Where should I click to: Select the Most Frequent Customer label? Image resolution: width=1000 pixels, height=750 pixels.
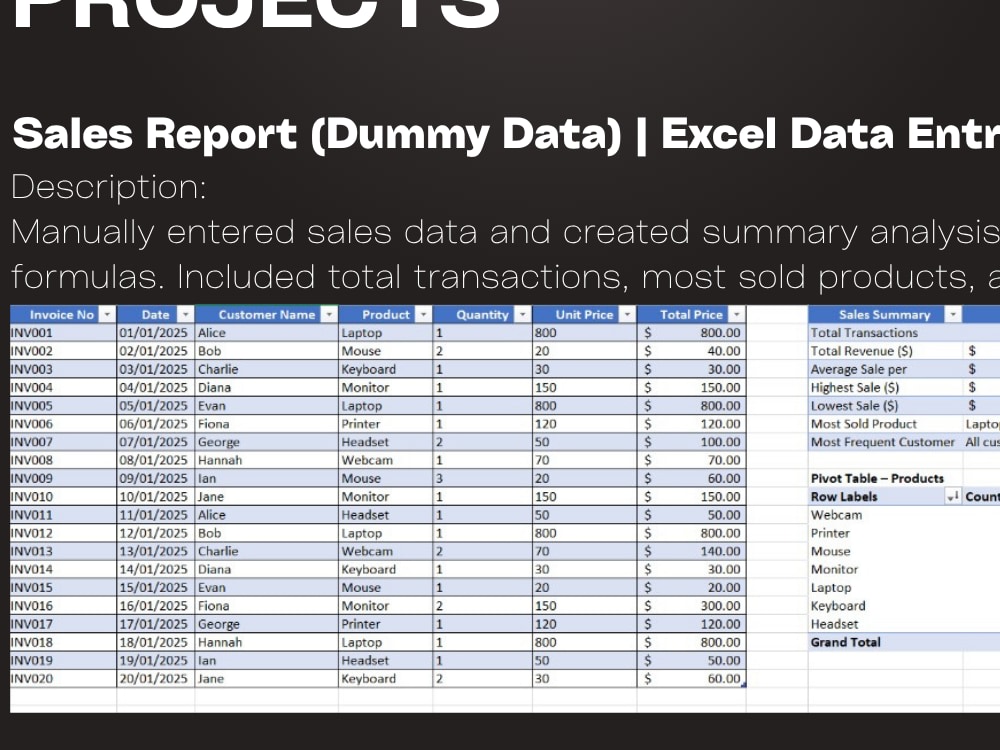883,442
